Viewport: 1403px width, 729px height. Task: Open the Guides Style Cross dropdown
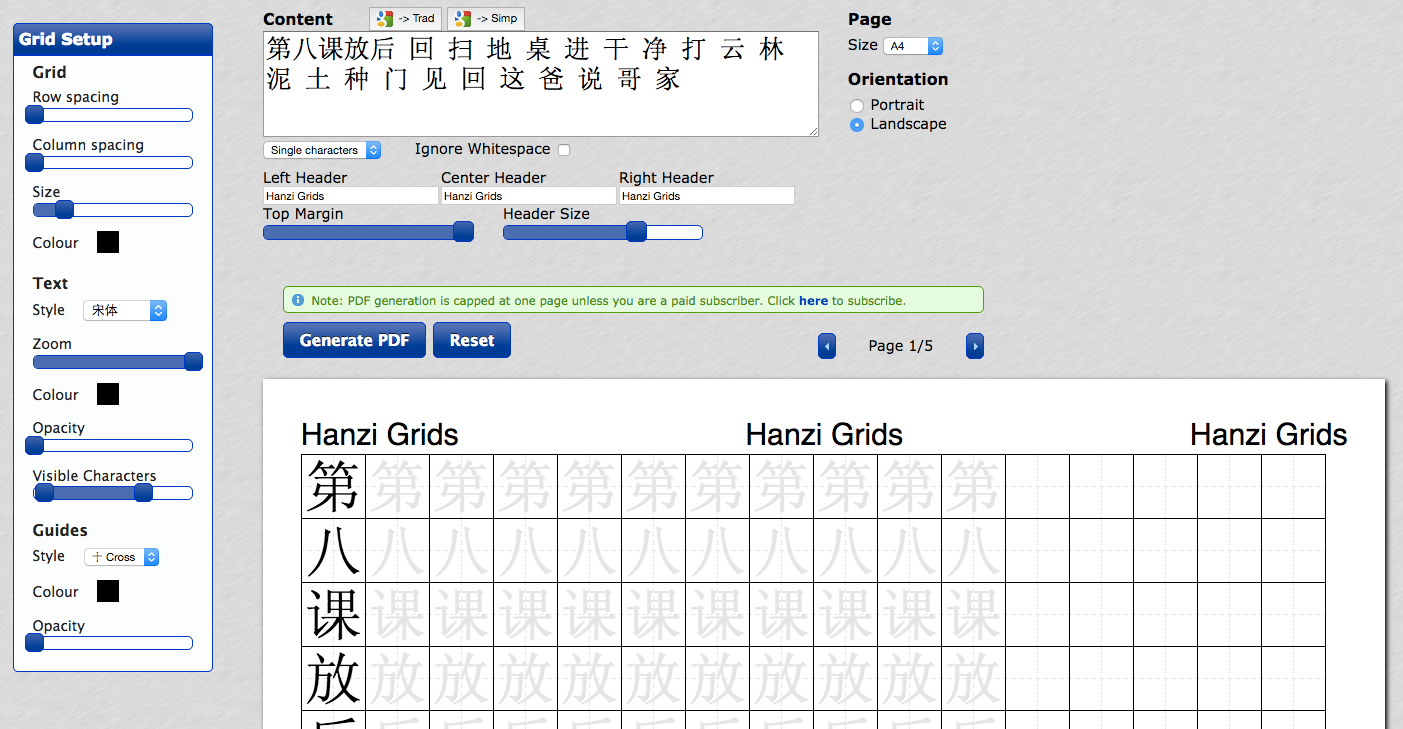[x=121, y=557]
